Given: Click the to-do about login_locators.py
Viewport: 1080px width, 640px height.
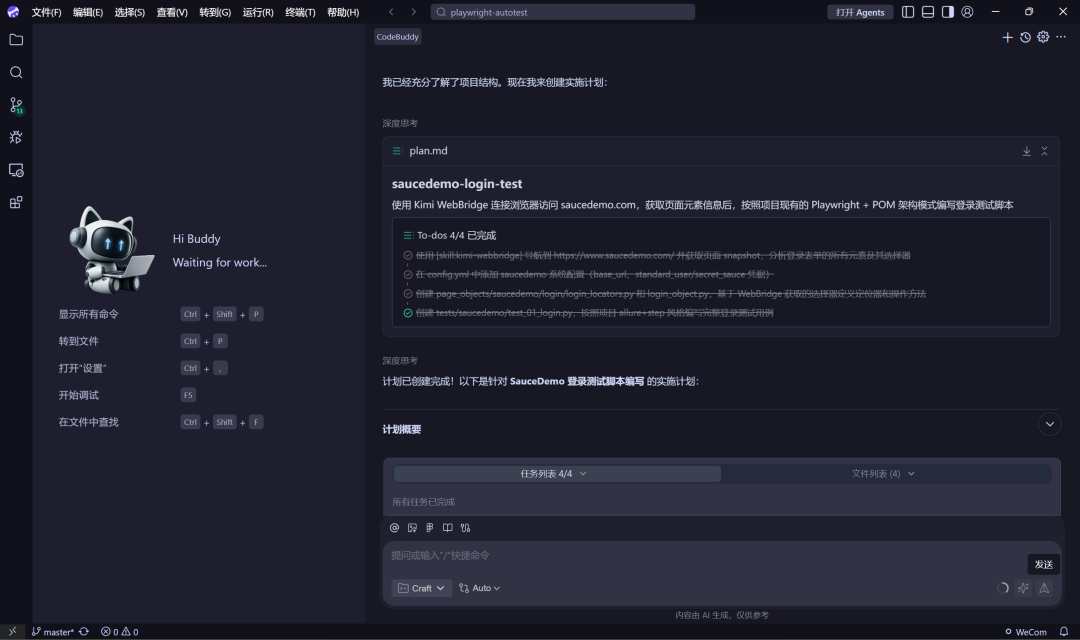Looking at the screenshot, I should pyautogui.click(x=665, y=294).
